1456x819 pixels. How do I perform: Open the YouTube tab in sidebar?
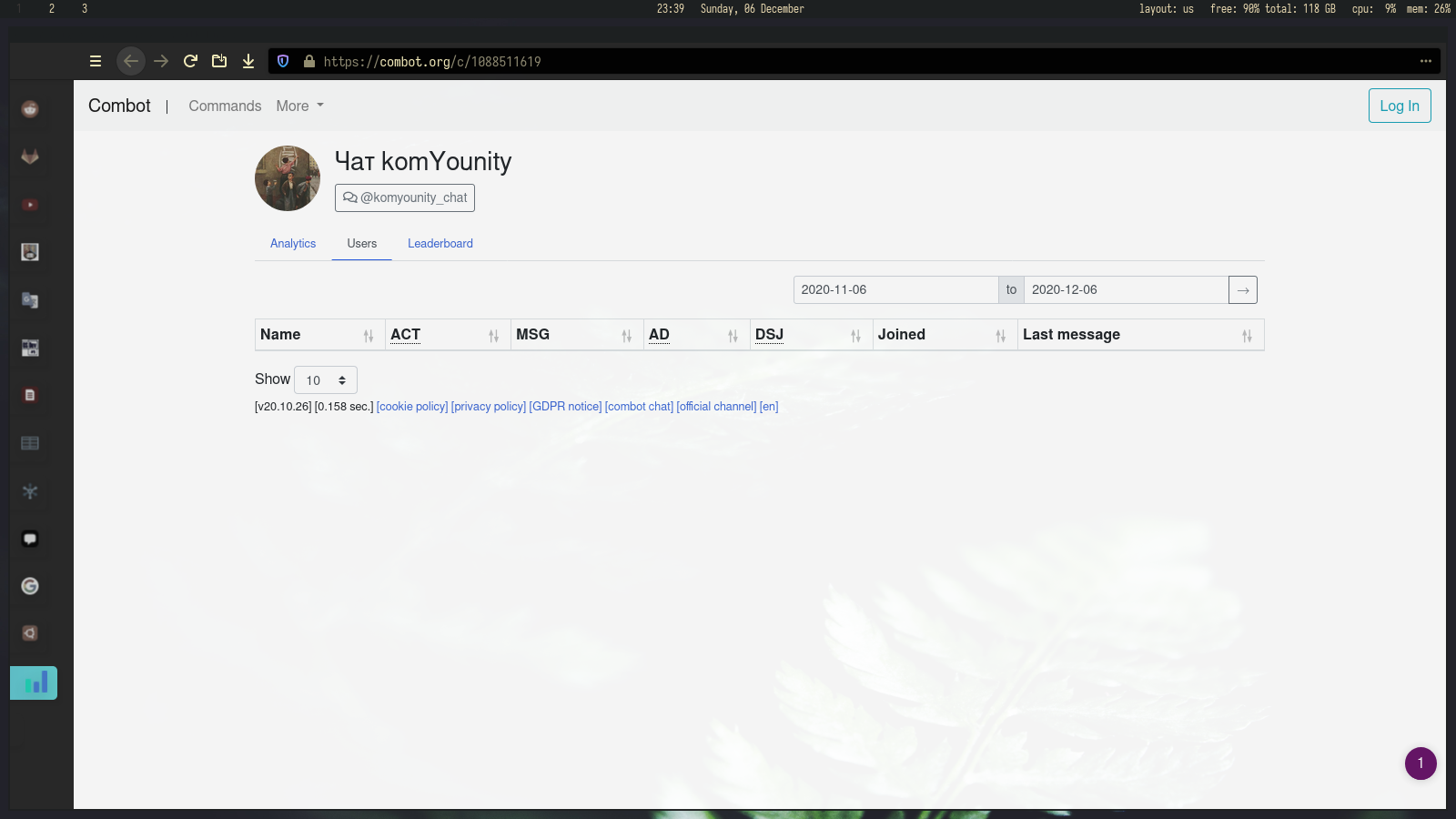(x=30, y=205)
